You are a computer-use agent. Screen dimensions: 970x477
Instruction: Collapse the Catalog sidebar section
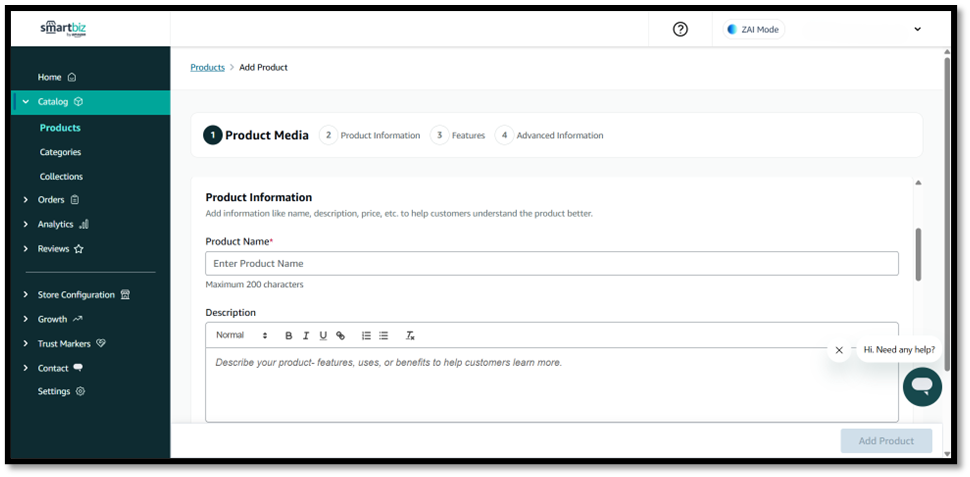(26, 102)
